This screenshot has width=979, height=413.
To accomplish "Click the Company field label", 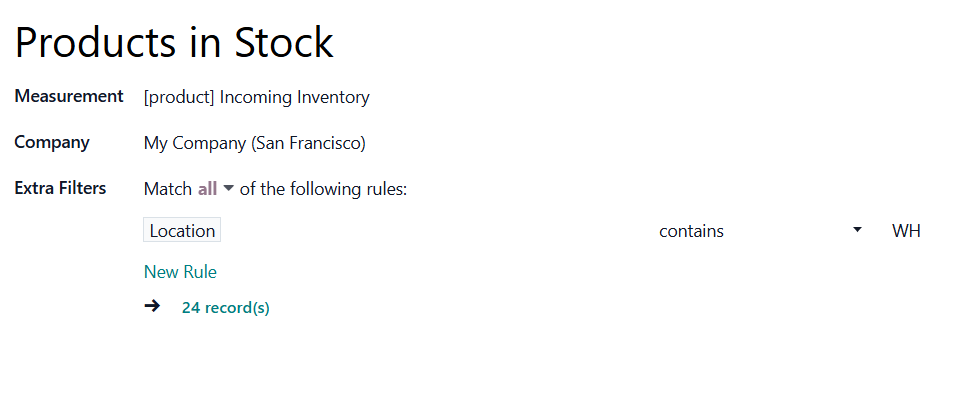I will tap(52, 142).
